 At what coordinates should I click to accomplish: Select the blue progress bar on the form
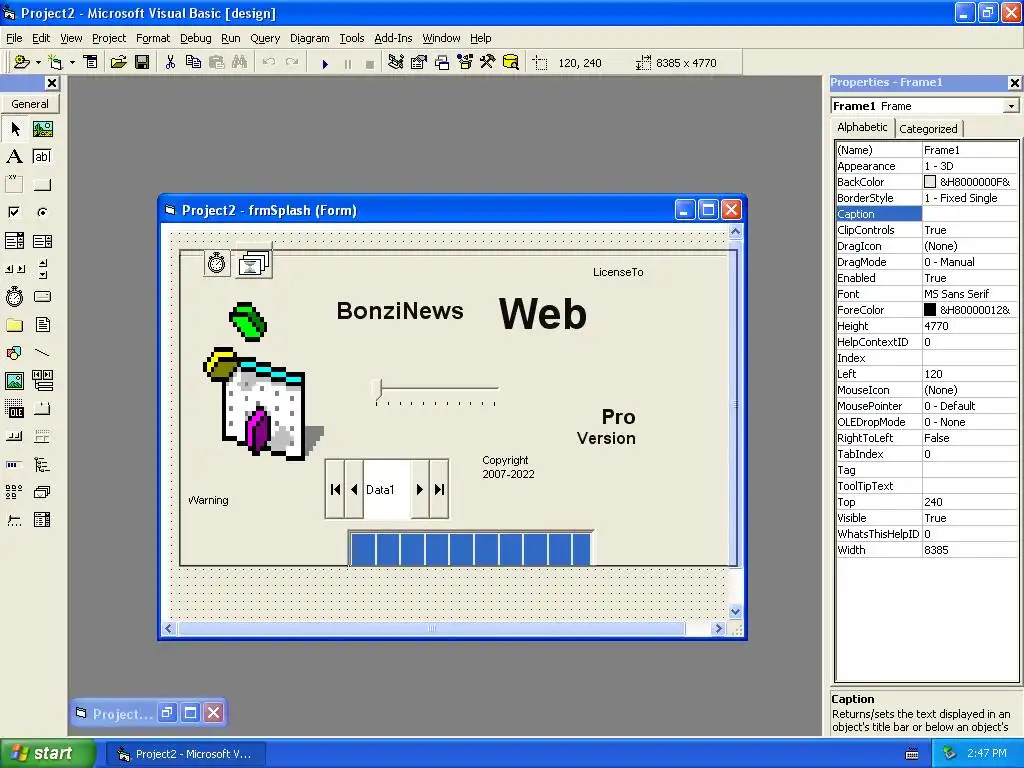pos(470,549)
